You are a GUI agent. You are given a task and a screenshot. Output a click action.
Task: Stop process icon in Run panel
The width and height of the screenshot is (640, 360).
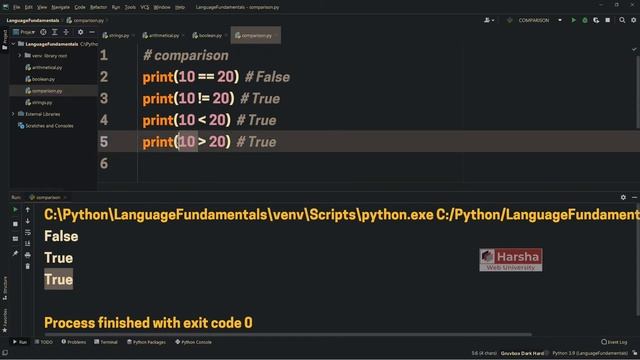[x=16, y=224]
